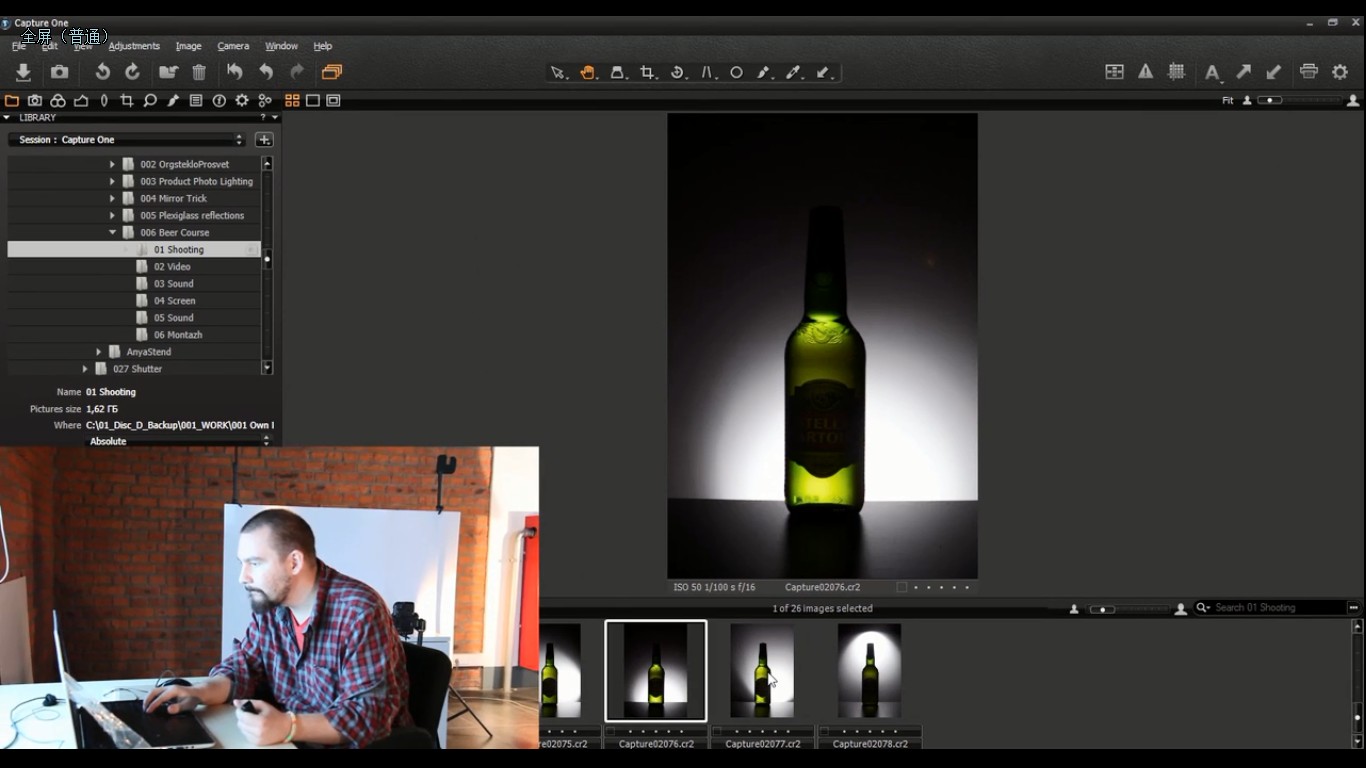
Task: Toggle the grid overlay icon
Action: pos(1177,72)
